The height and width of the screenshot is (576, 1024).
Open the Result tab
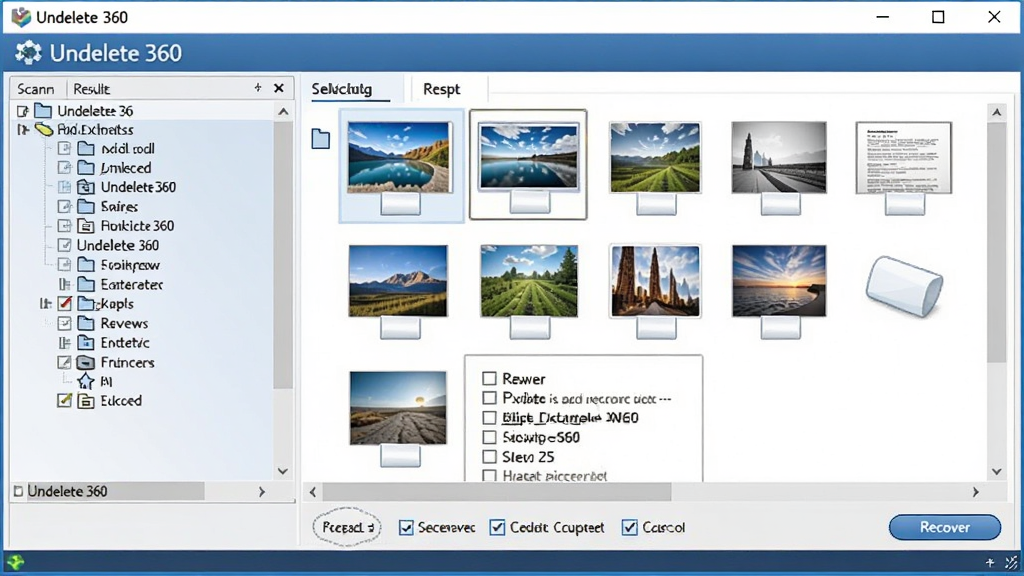(91, 89)
